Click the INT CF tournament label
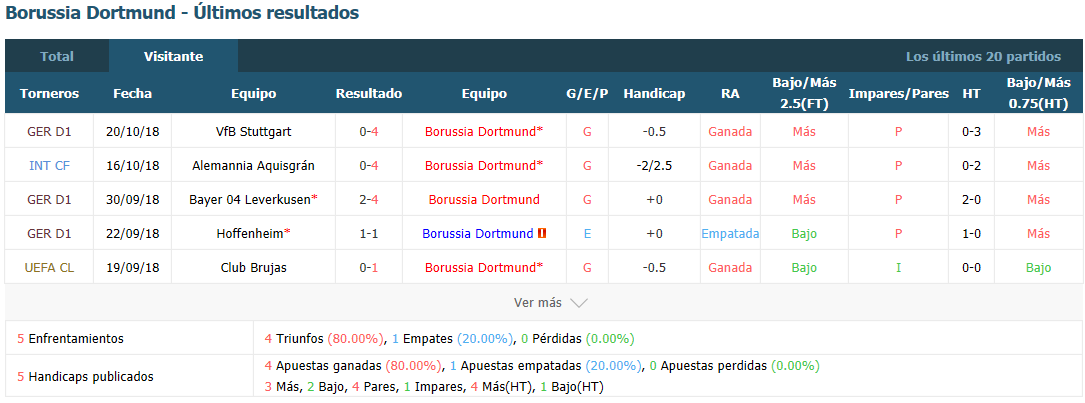Viewport: 1085px width, 403px height. [x=49, y=165]
